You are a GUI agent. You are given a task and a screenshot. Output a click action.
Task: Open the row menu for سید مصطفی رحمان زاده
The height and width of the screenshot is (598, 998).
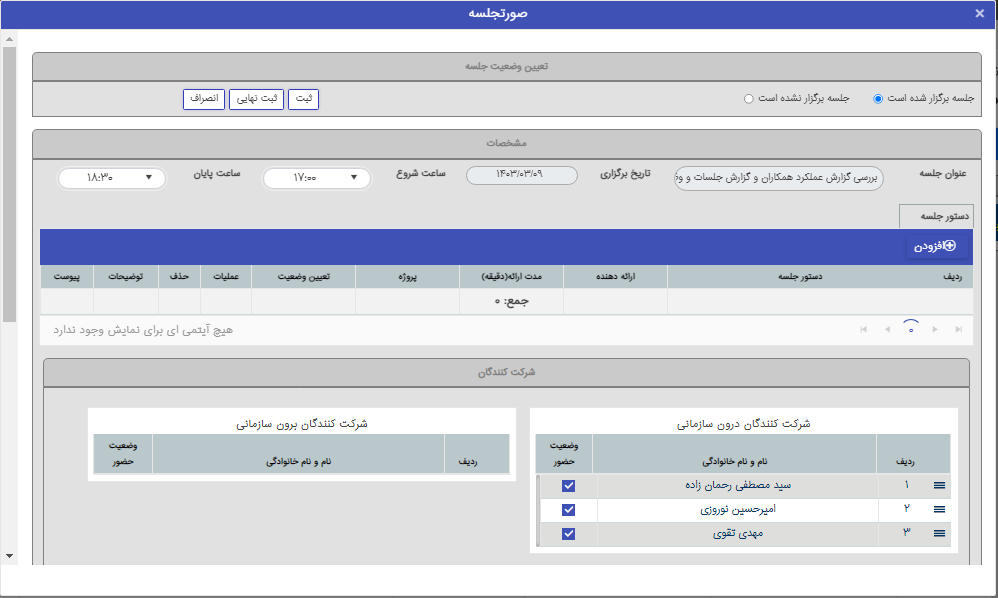click(938, 485)
